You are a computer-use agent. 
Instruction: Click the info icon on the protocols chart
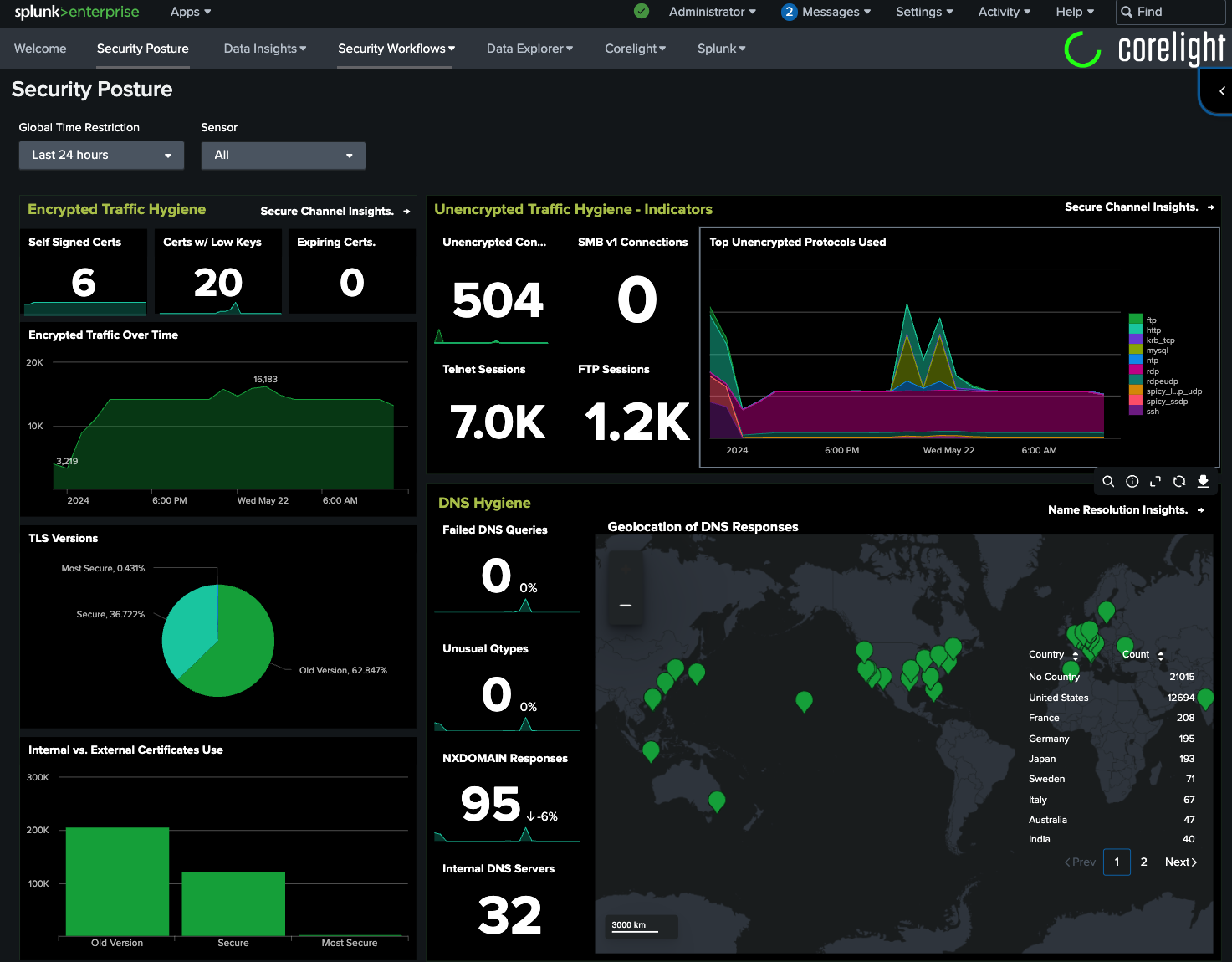1132,481
